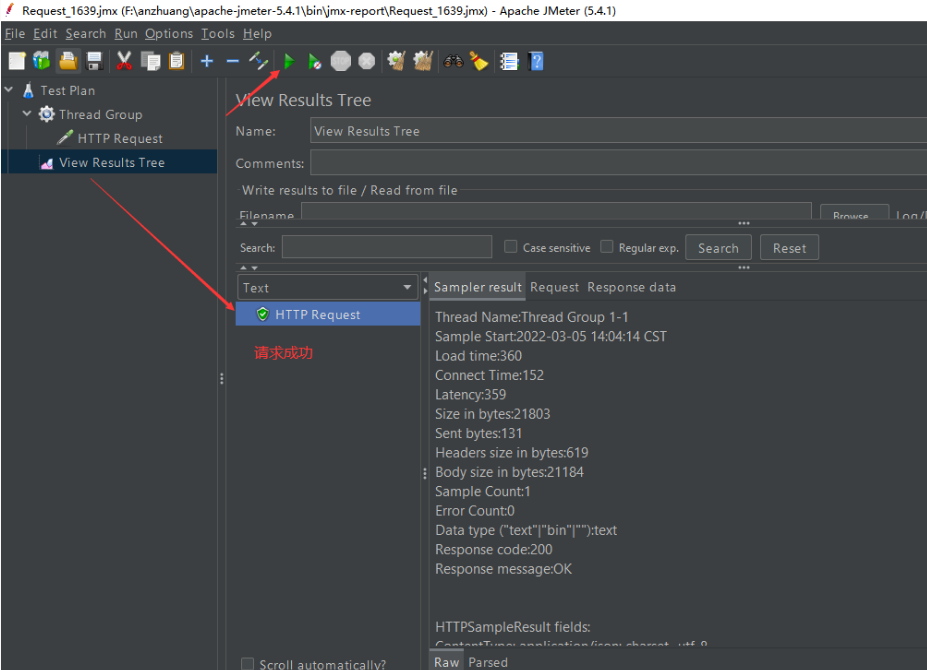Click in the Name input field

618,131
